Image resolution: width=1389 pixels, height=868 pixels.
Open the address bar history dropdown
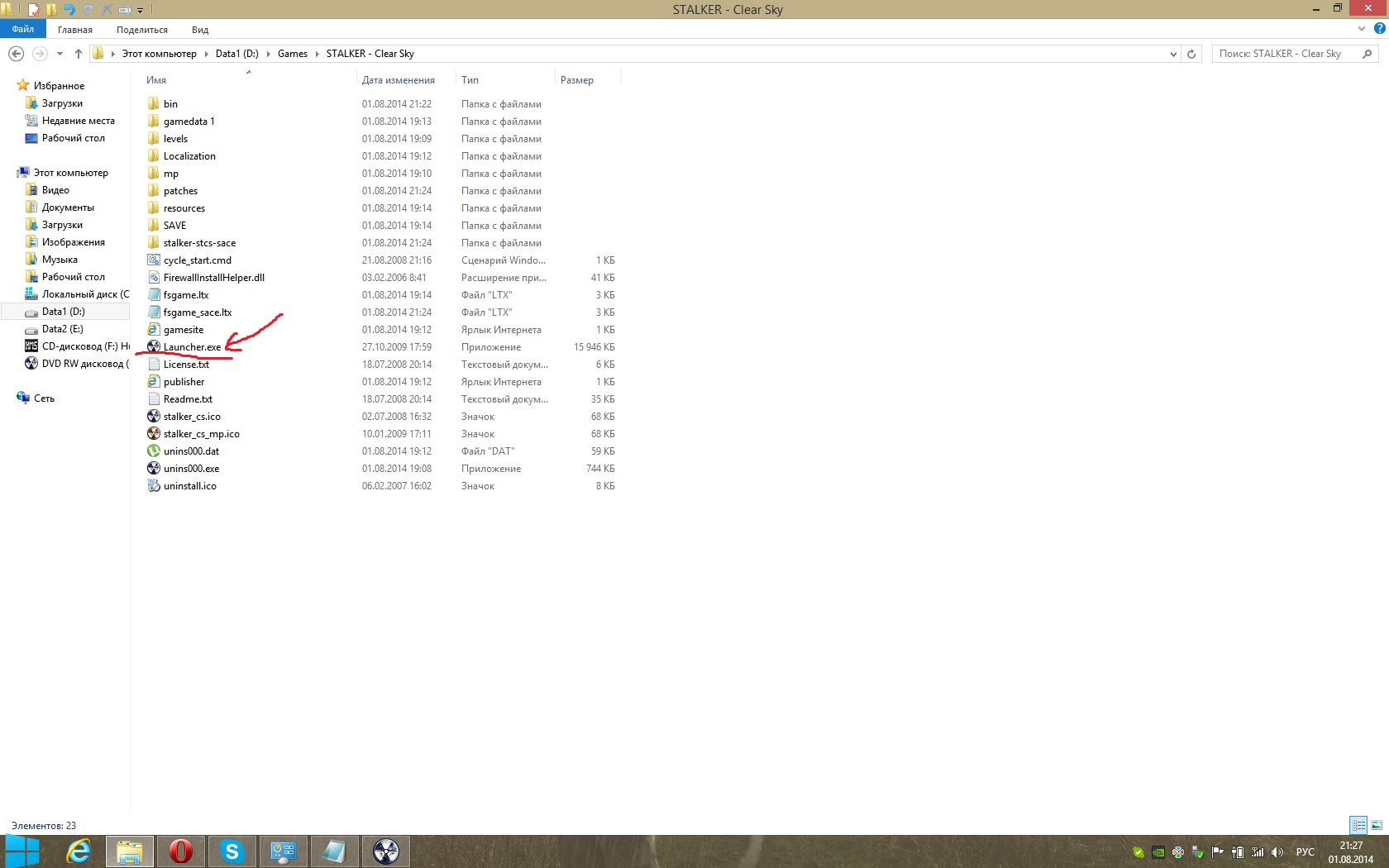click(x=1173, y=54)
